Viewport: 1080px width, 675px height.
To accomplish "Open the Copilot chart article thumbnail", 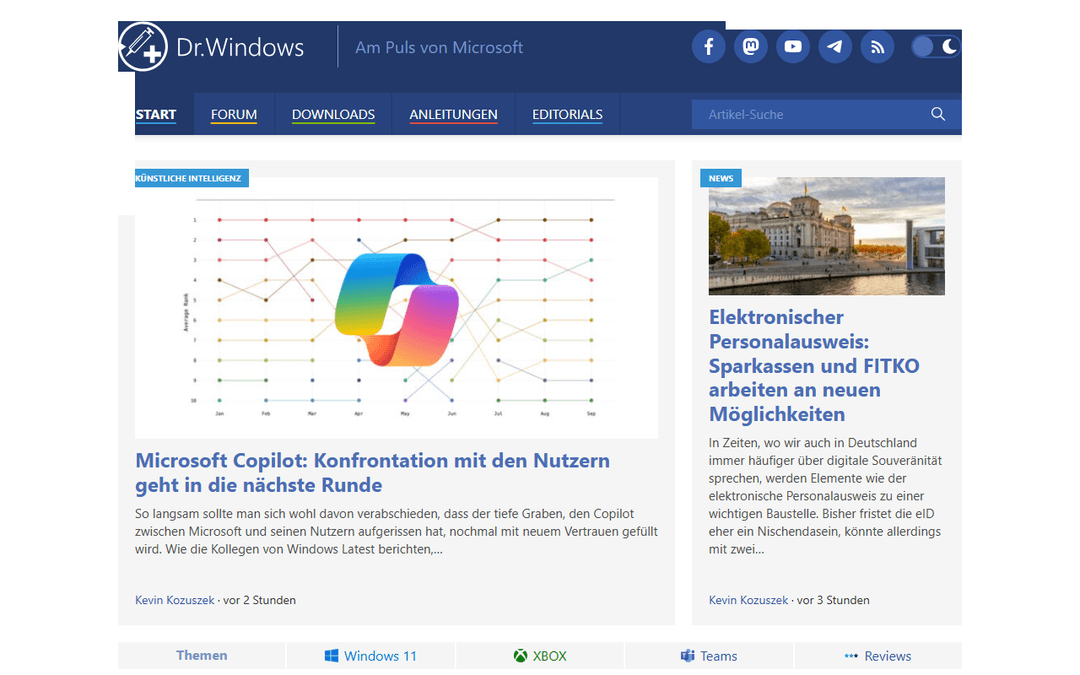I will pos(396,307).
